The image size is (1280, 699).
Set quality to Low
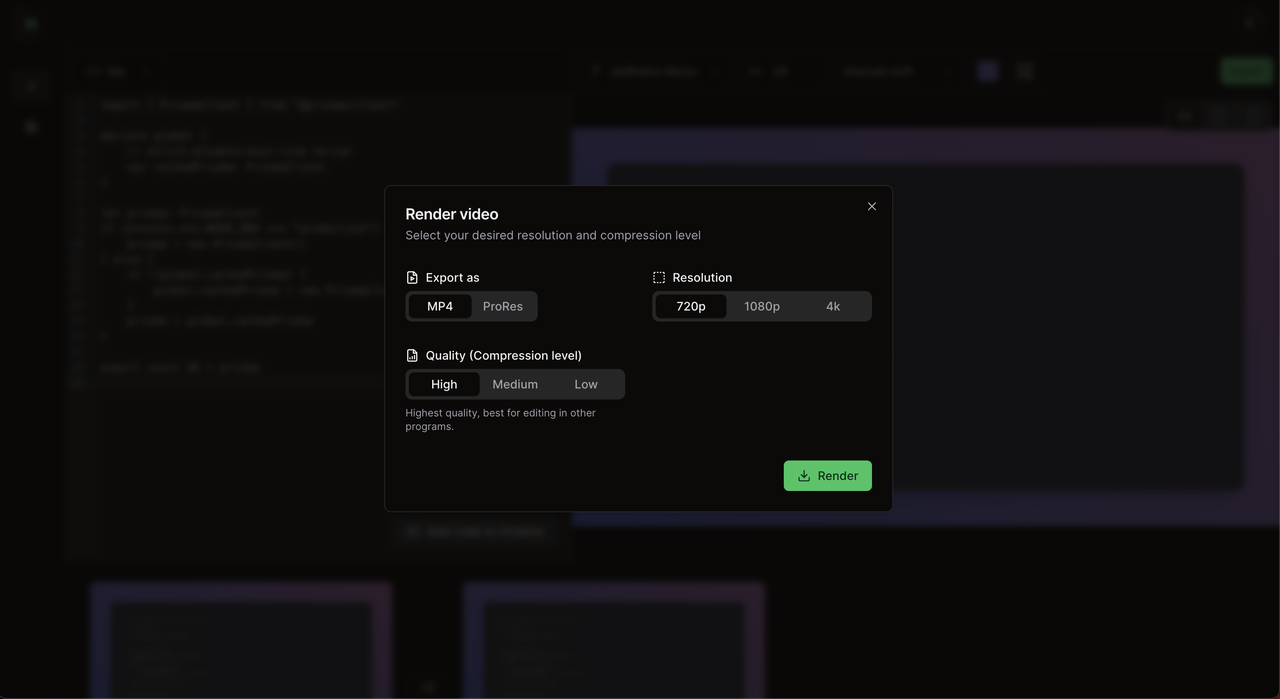586,384
